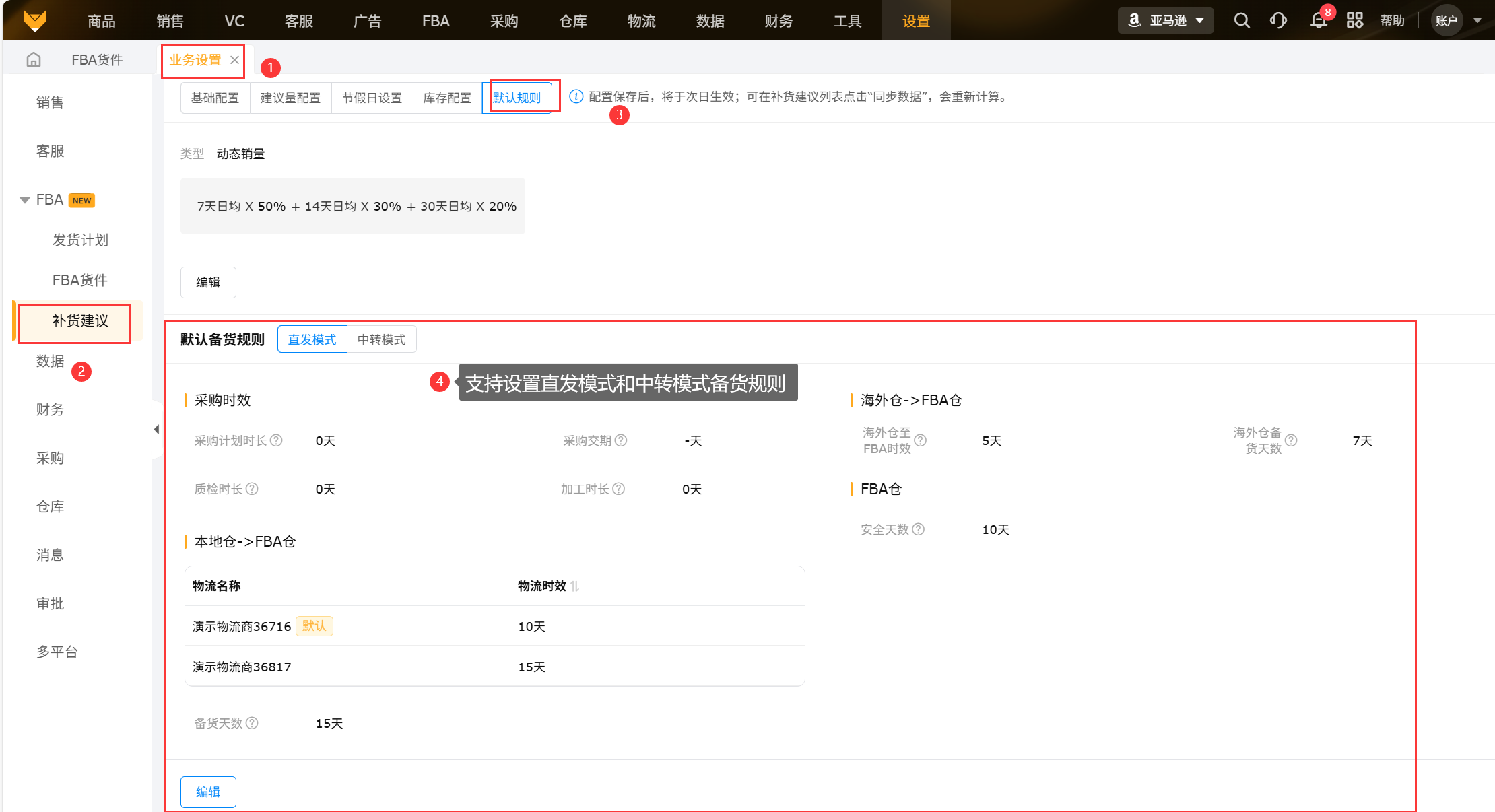Switch to 直发模式 mode

pos(312,339)
